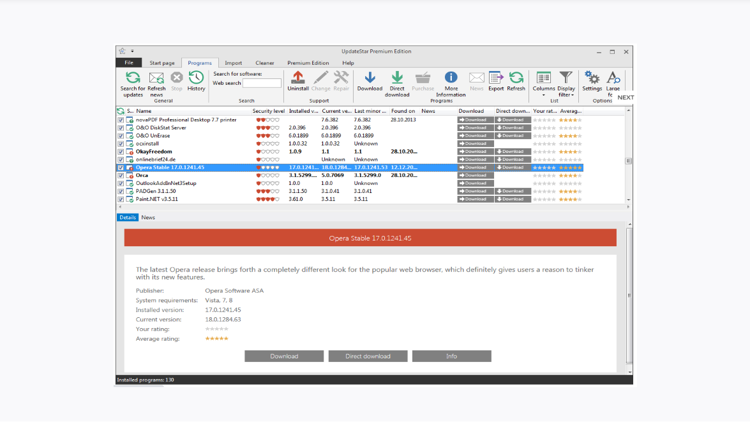Click Search for updates icon
750x422 pixels.
pyautogui.click(x=132, y=78)
